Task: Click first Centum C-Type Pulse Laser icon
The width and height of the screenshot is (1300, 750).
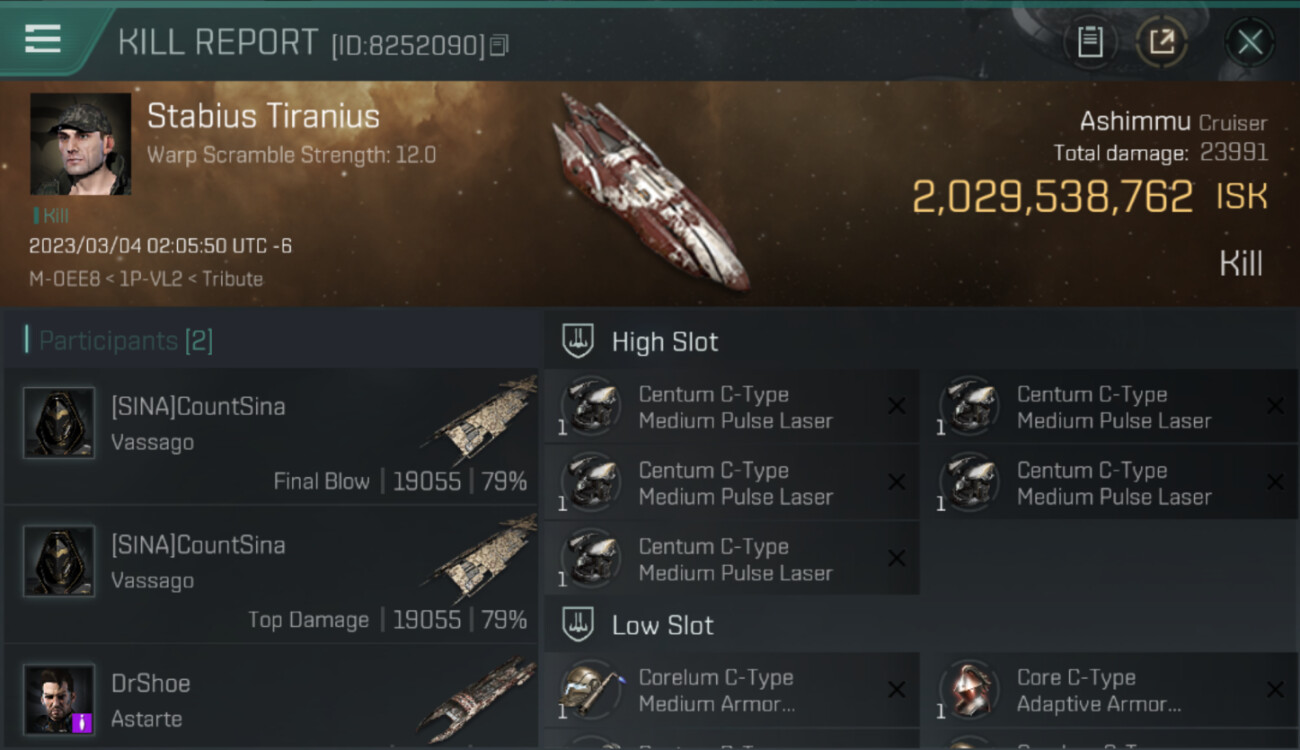Action: point(590,406)
